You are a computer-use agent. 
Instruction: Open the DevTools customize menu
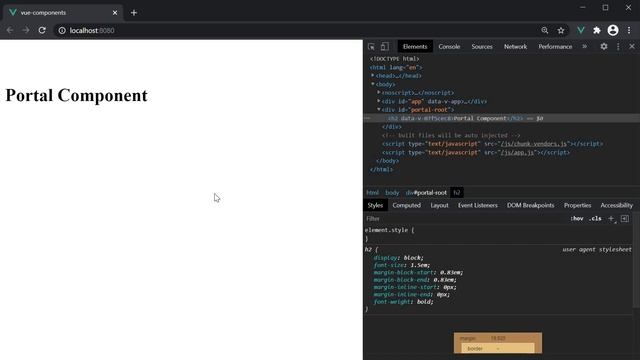(618, 47)
